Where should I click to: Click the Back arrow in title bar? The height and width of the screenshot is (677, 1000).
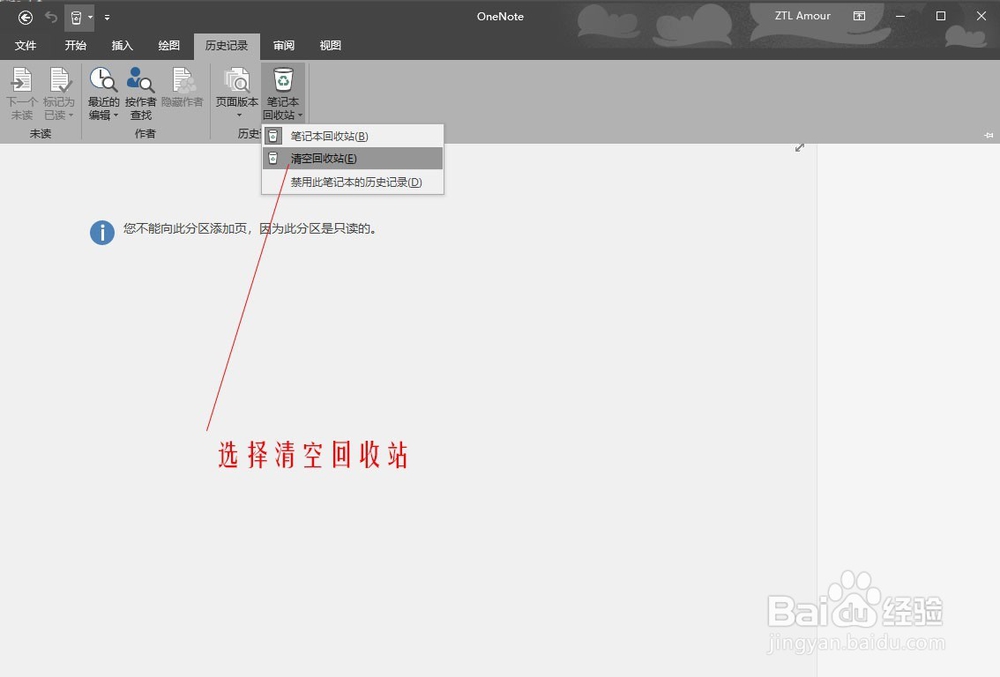point(26,17)
